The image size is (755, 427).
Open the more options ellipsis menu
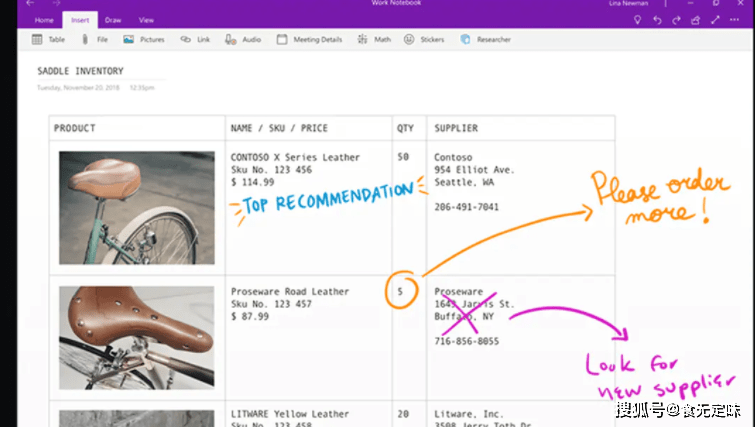(x=734, y=20)
